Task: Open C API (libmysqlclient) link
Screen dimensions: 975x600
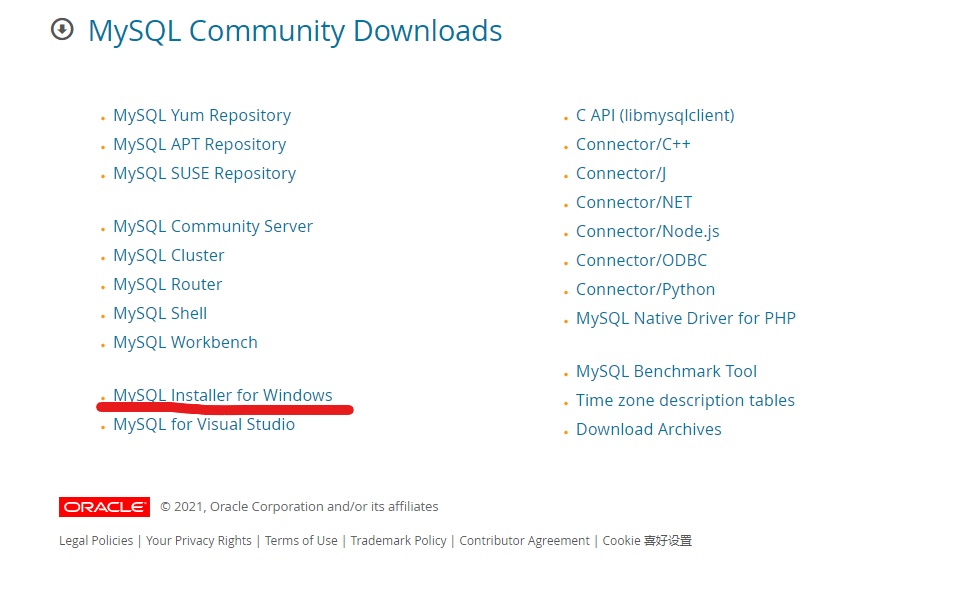Action: [x=655, y=116]
